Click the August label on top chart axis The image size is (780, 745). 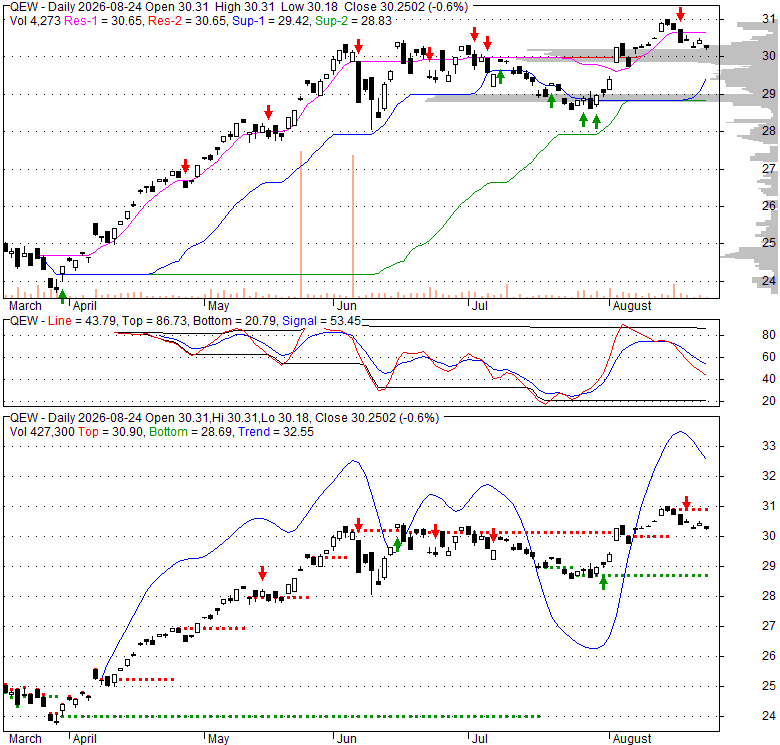pyautogui.click(x=632, y=306)
